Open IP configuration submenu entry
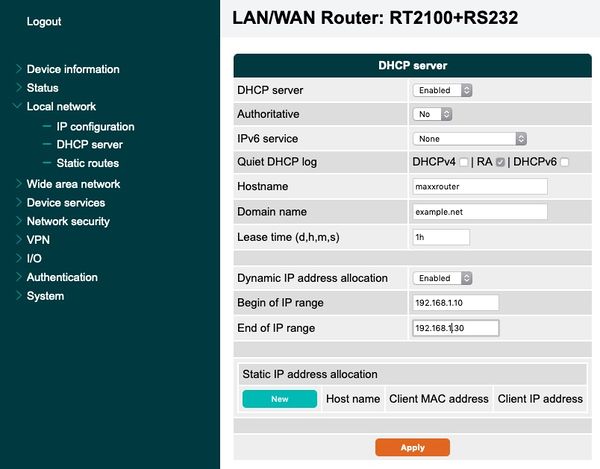Image resolution: width=600 pixels, height=469 pixels. 95,127
